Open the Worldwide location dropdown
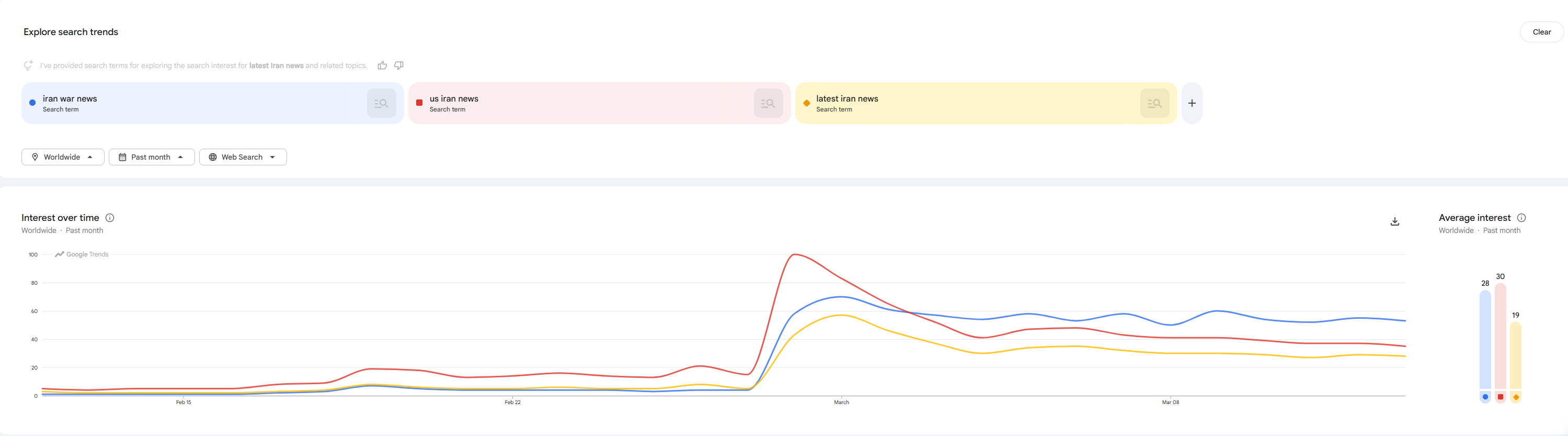This screenshot has width=1568, height=436. (x=63, y=157)
